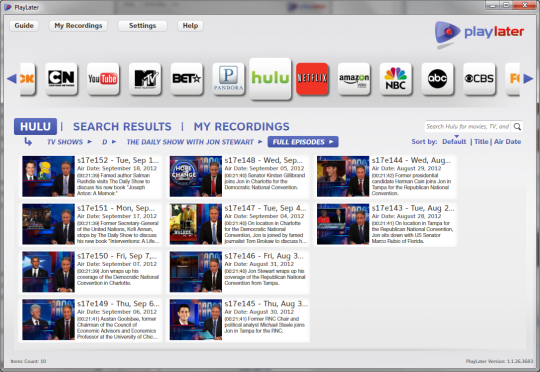Image resolution: width=540 pixels, height=372 pixels.
Task: Open episode s17e143 thumbnail
Action: [x=343, y=224]
